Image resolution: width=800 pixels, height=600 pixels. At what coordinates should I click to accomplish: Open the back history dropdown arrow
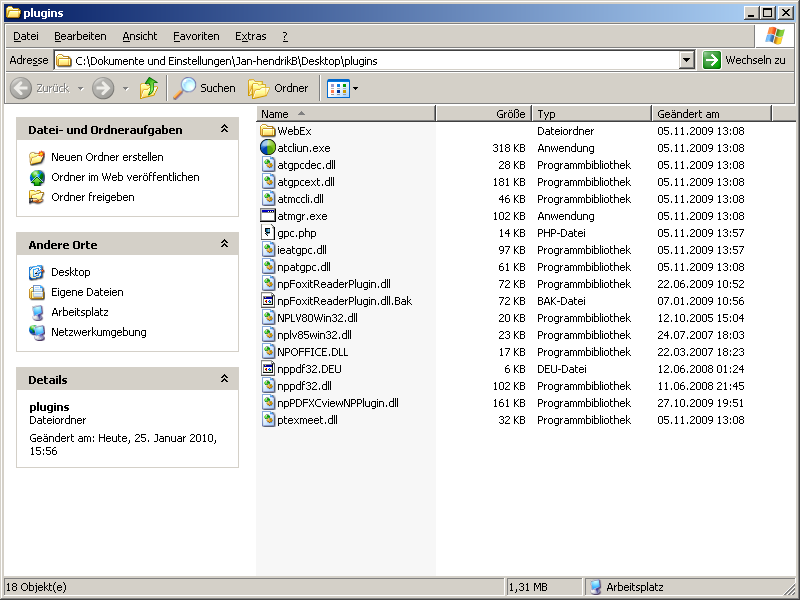[80, 88]
